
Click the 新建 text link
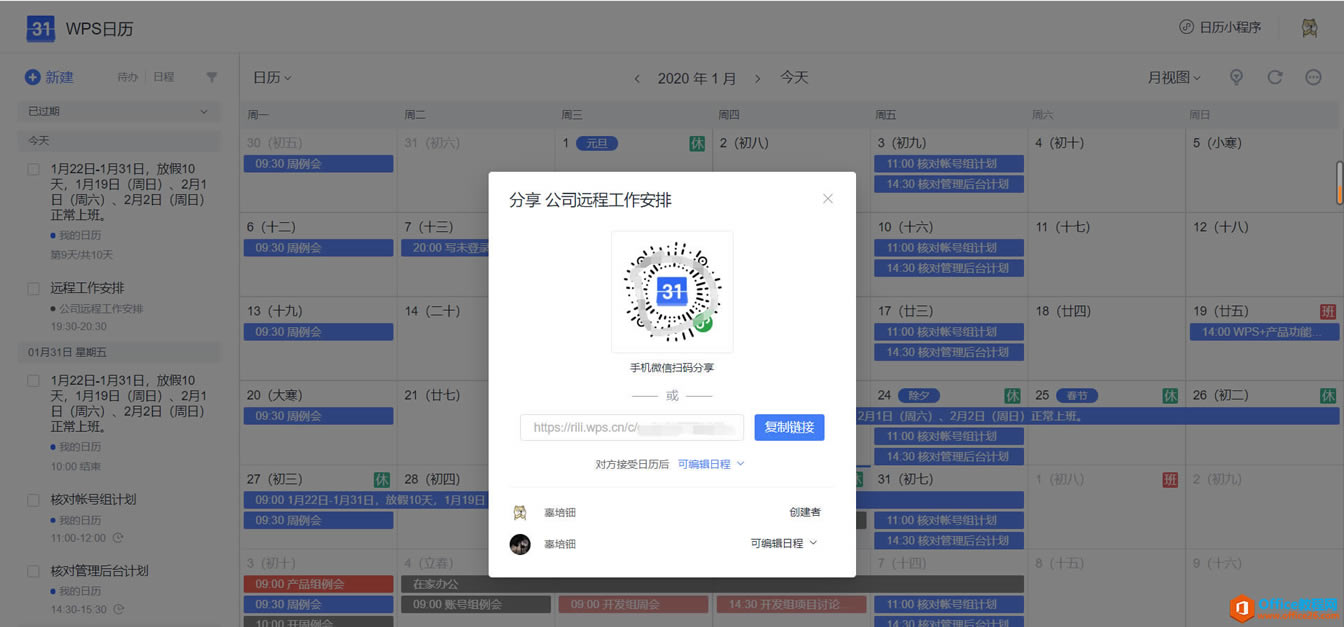(x=59, y=77)
